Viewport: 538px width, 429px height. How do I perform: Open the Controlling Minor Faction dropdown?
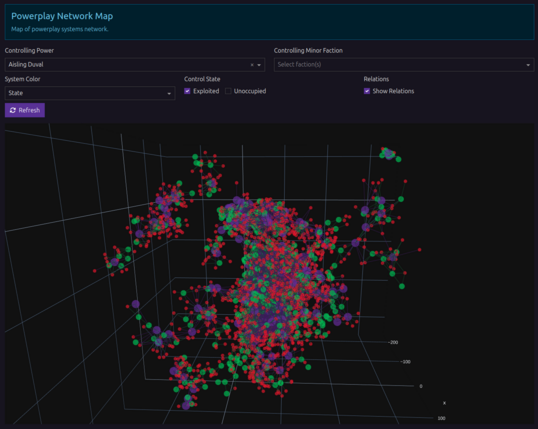click(528, 65)
